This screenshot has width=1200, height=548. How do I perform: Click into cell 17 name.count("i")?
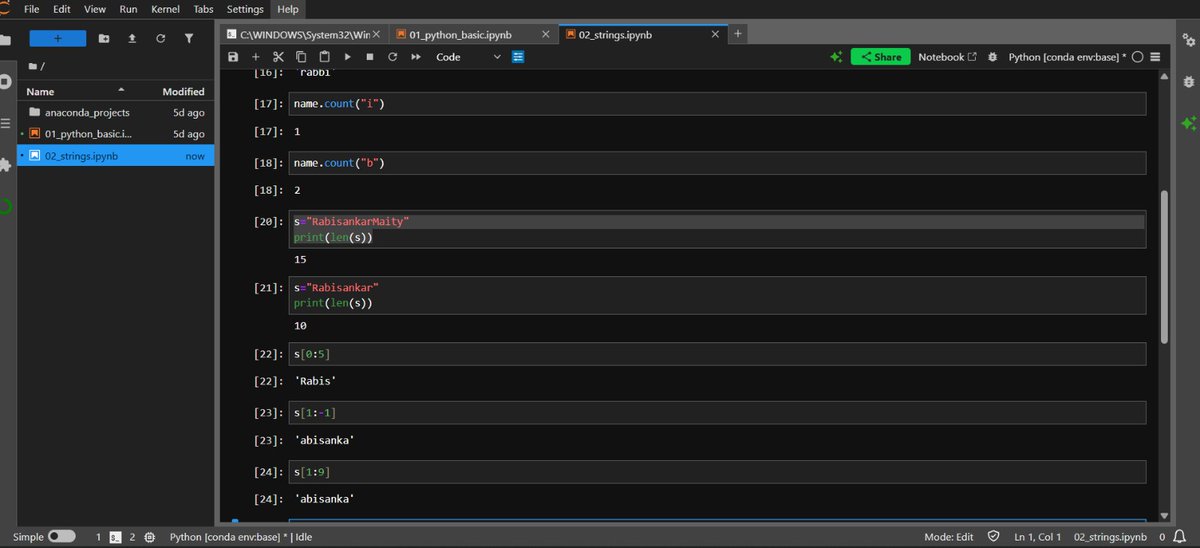pyautogui.click(x=717, y=104)
